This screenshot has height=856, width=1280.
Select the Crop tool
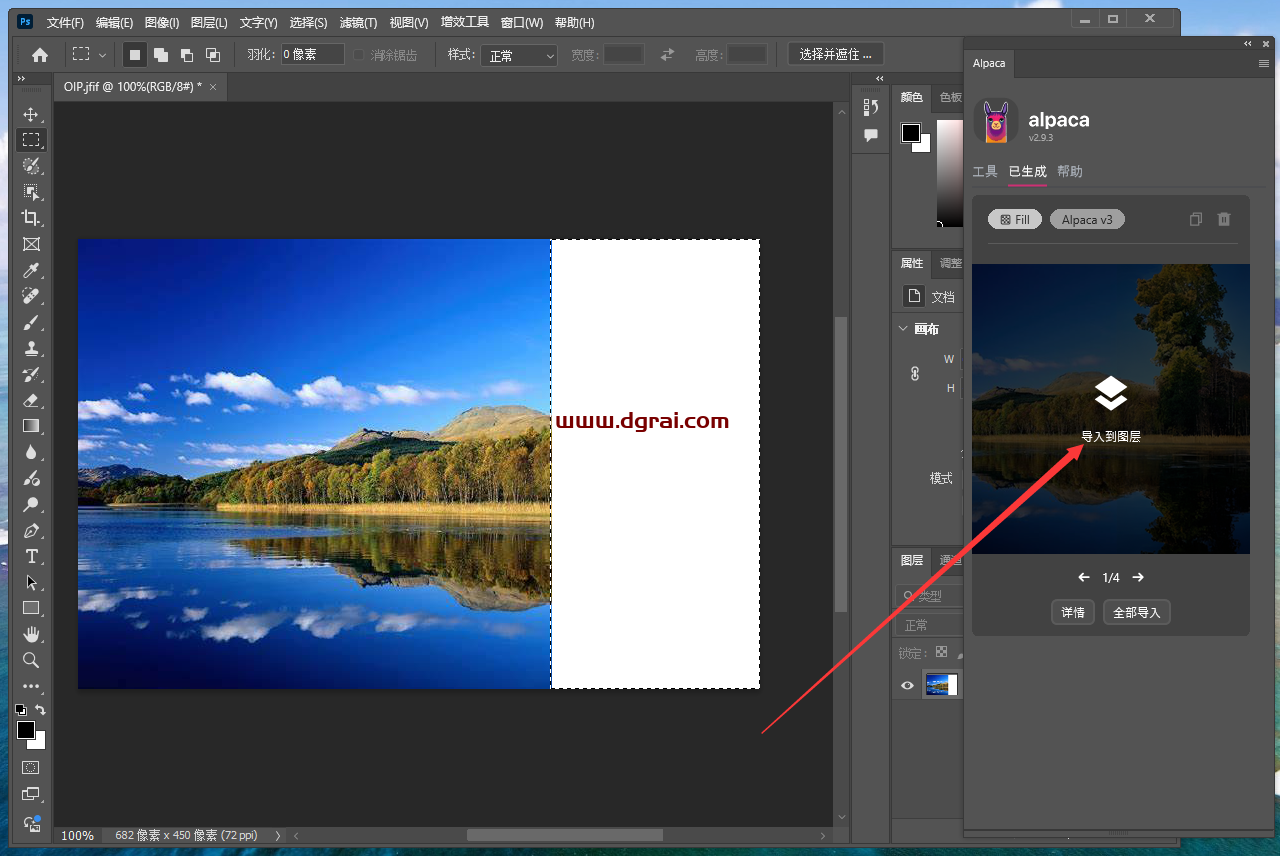[31, 218]
